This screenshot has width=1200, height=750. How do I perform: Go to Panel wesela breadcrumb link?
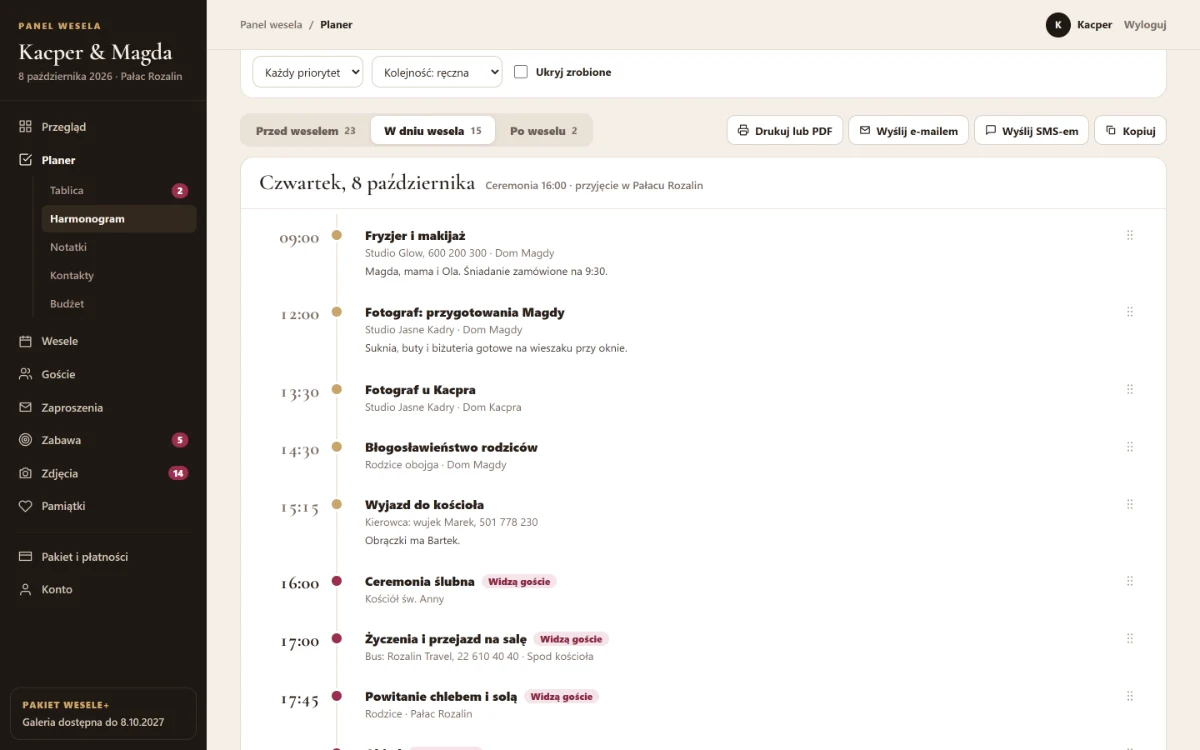(271, 25)
